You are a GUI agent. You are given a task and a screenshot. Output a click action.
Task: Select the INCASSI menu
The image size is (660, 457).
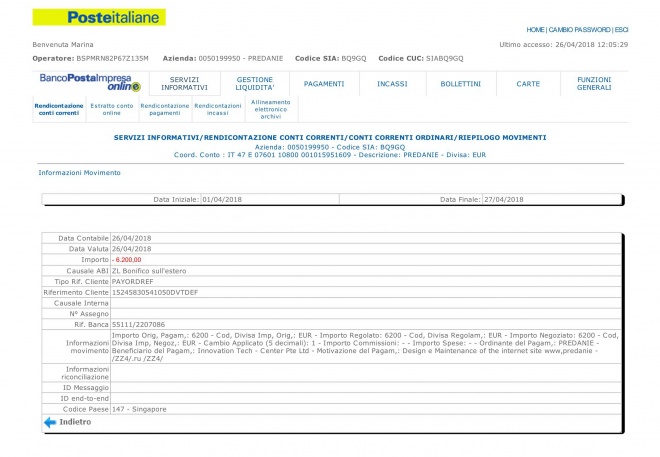click(x=392, y=83)
